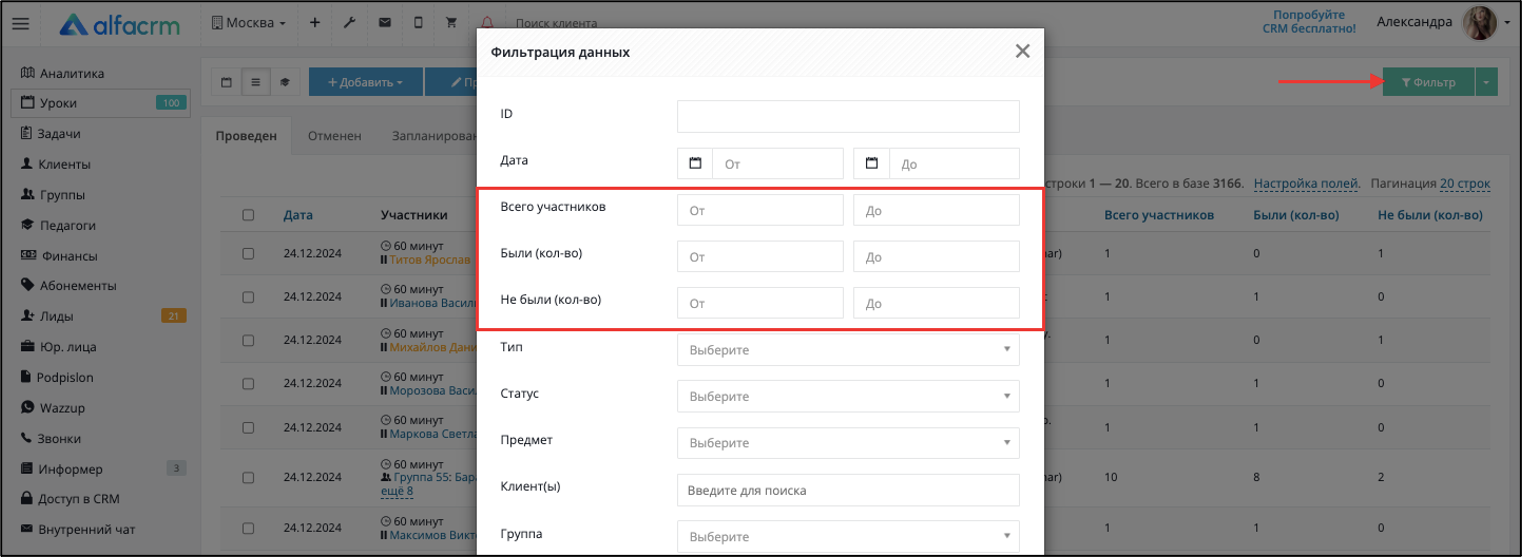
Task: Switch to the Отменен tab
Action: (x=334, y=136)
